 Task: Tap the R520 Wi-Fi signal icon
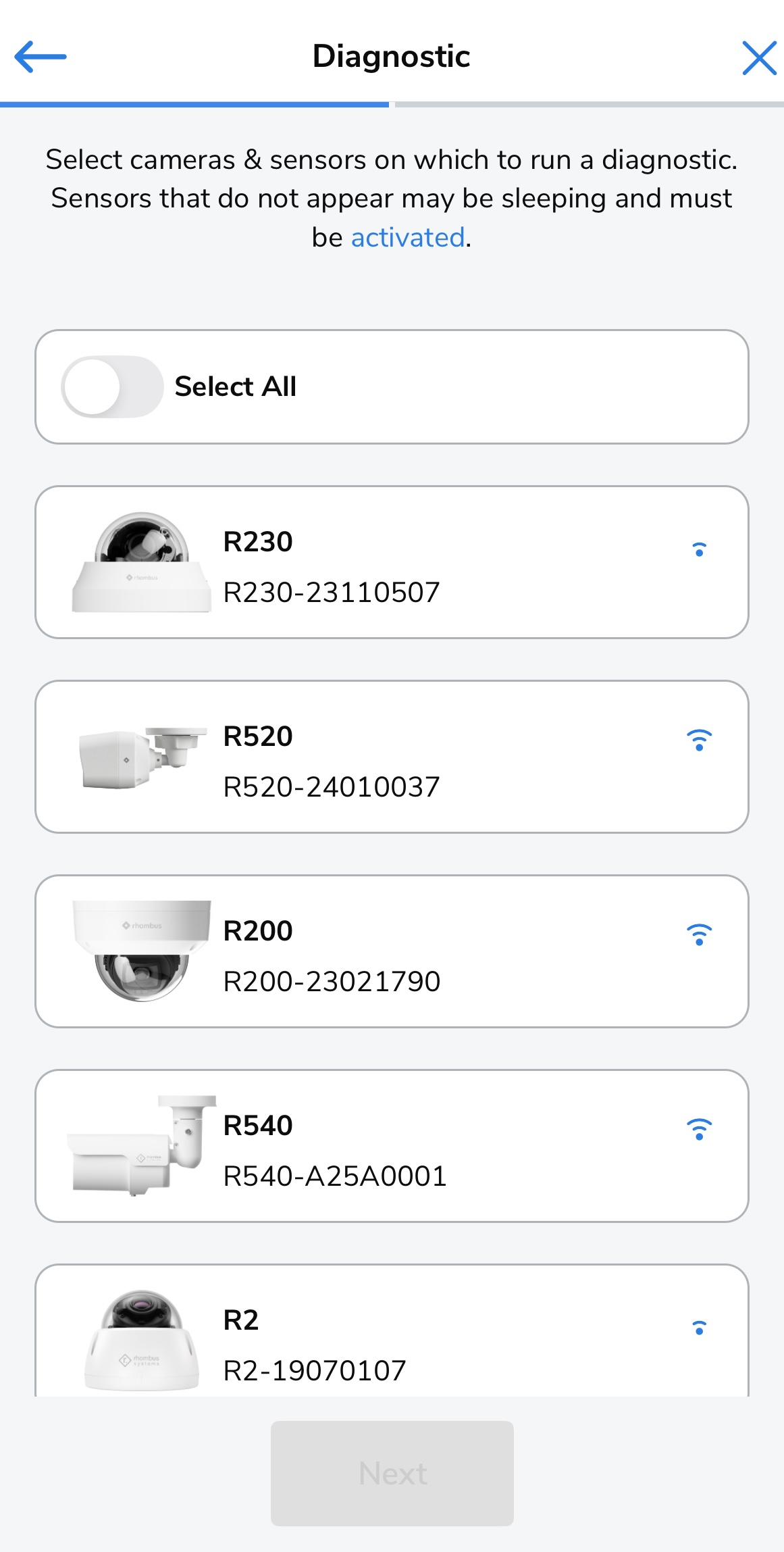(x=700, y=740)
